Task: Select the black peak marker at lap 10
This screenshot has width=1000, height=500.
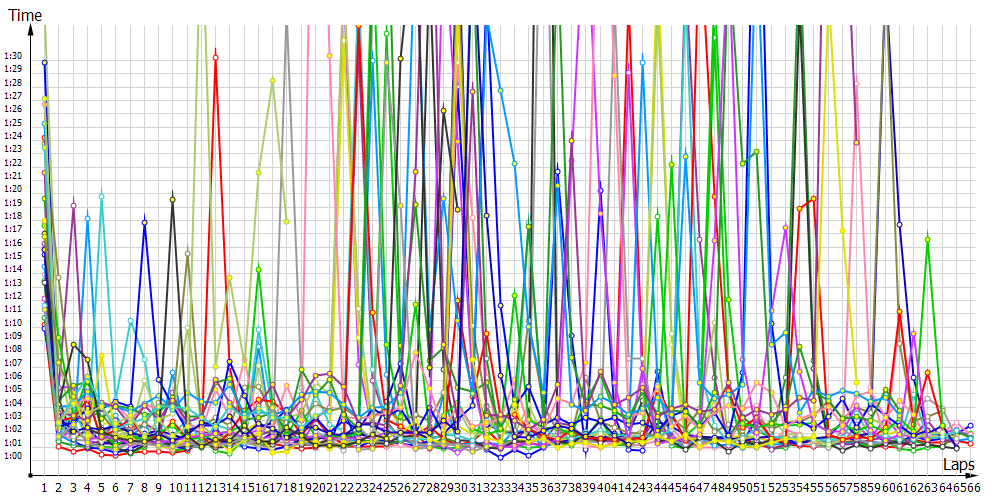Action: click(173, 200)
